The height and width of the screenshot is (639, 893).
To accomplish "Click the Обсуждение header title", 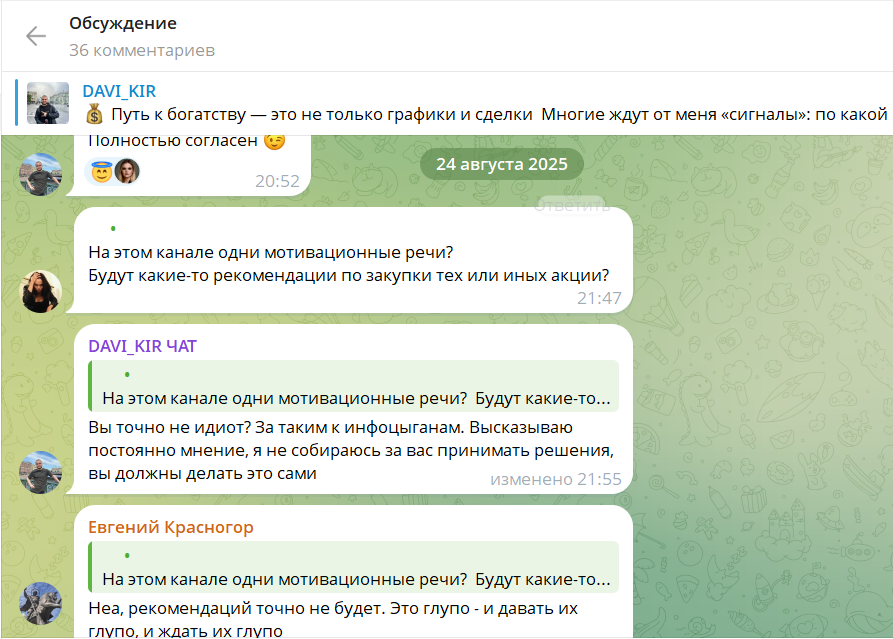I will pyautogui.click(x=123, y=23).
